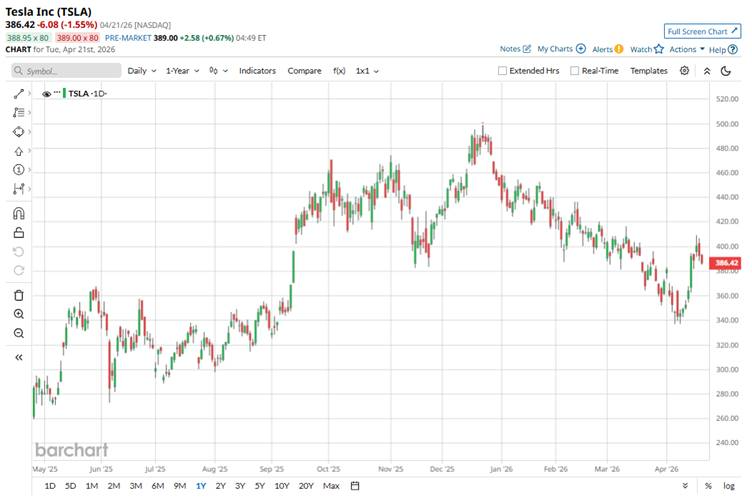
Task: Select the 5Y range
Action: pos(259,486)
